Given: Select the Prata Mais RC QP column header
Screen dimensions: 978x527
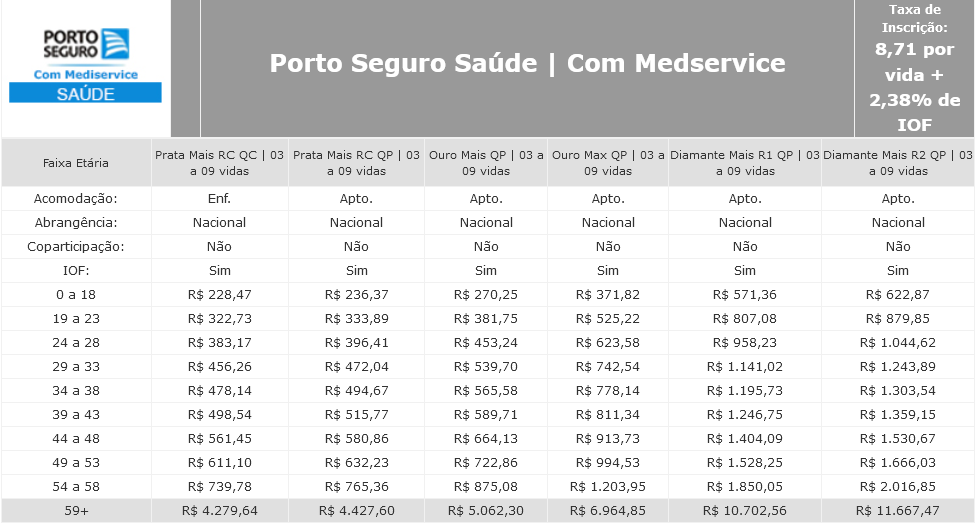Looking at the screenshot, I should pos(356,163).
